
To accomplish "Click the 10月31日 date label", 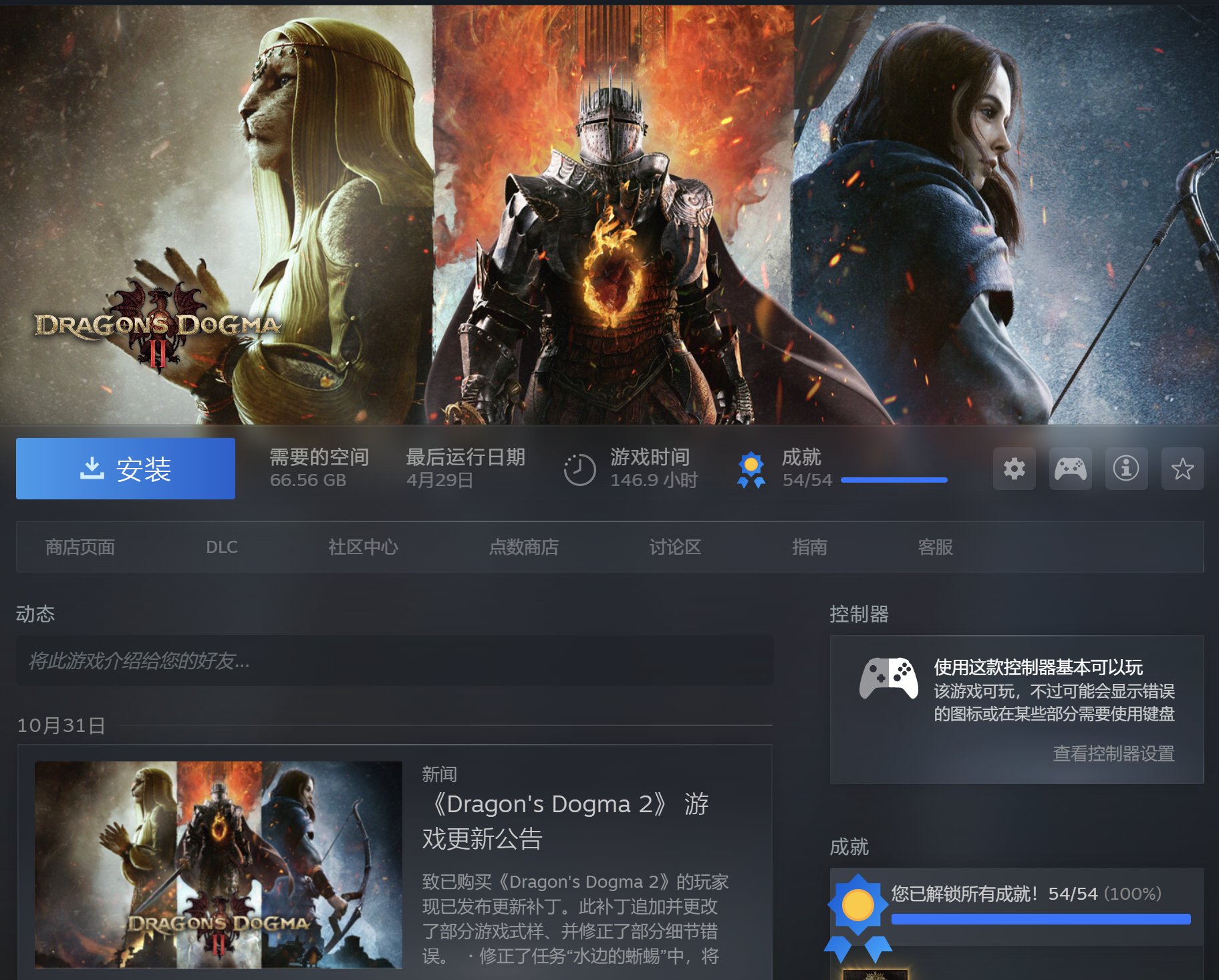I will tap(61, 725).
